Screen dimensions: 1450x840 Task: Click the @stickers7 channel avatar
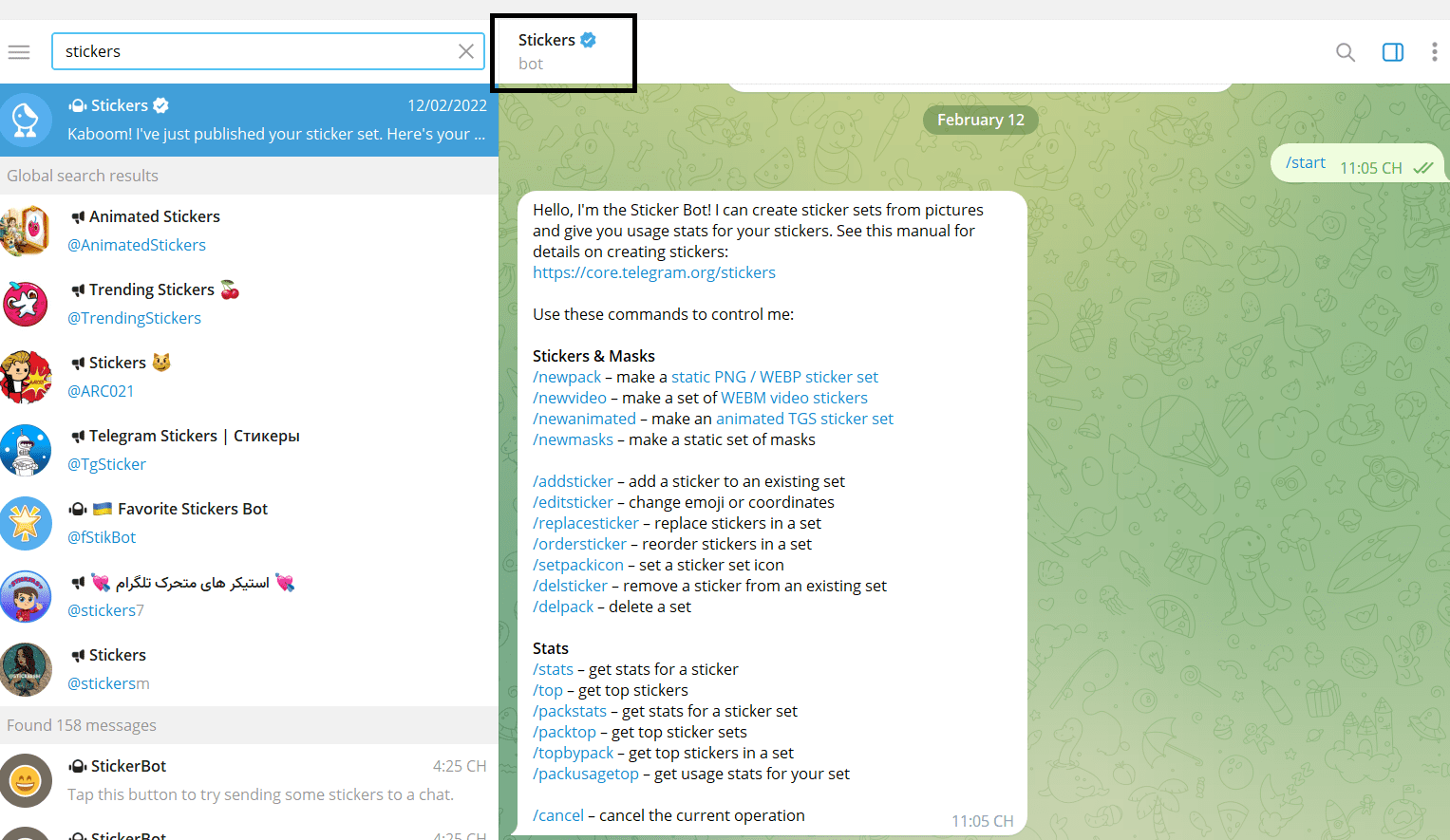point(26,596)
